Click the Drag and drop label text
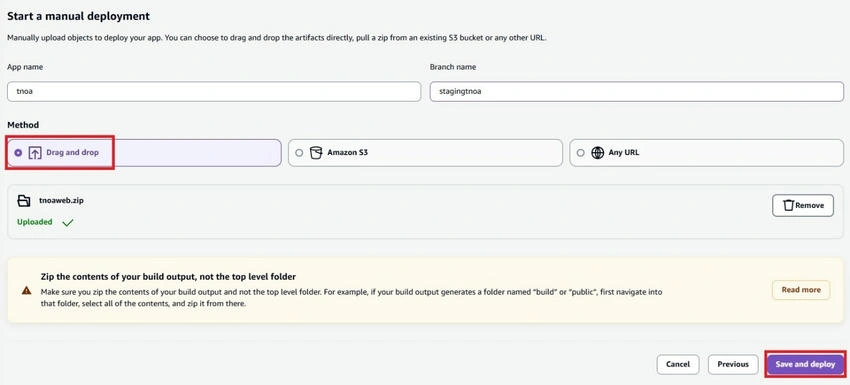 pos(73,153)
